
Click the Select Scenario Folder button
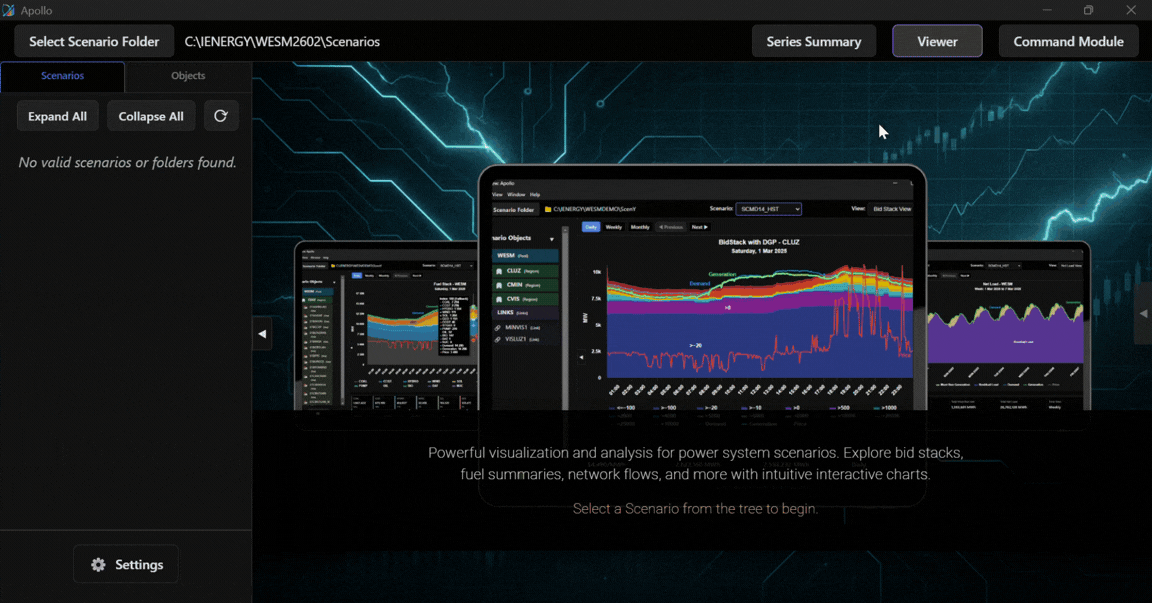[94, 42]
